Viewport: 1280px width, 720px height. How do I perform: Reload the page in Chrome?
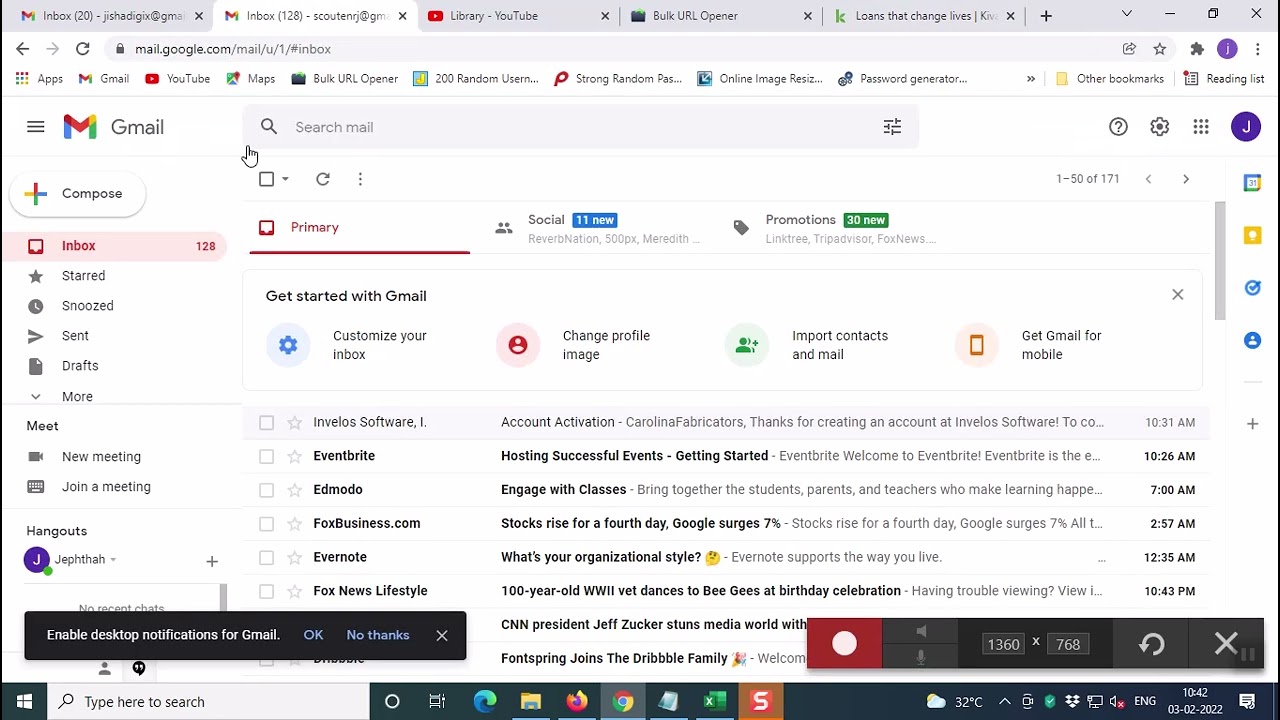coord(83,49)
